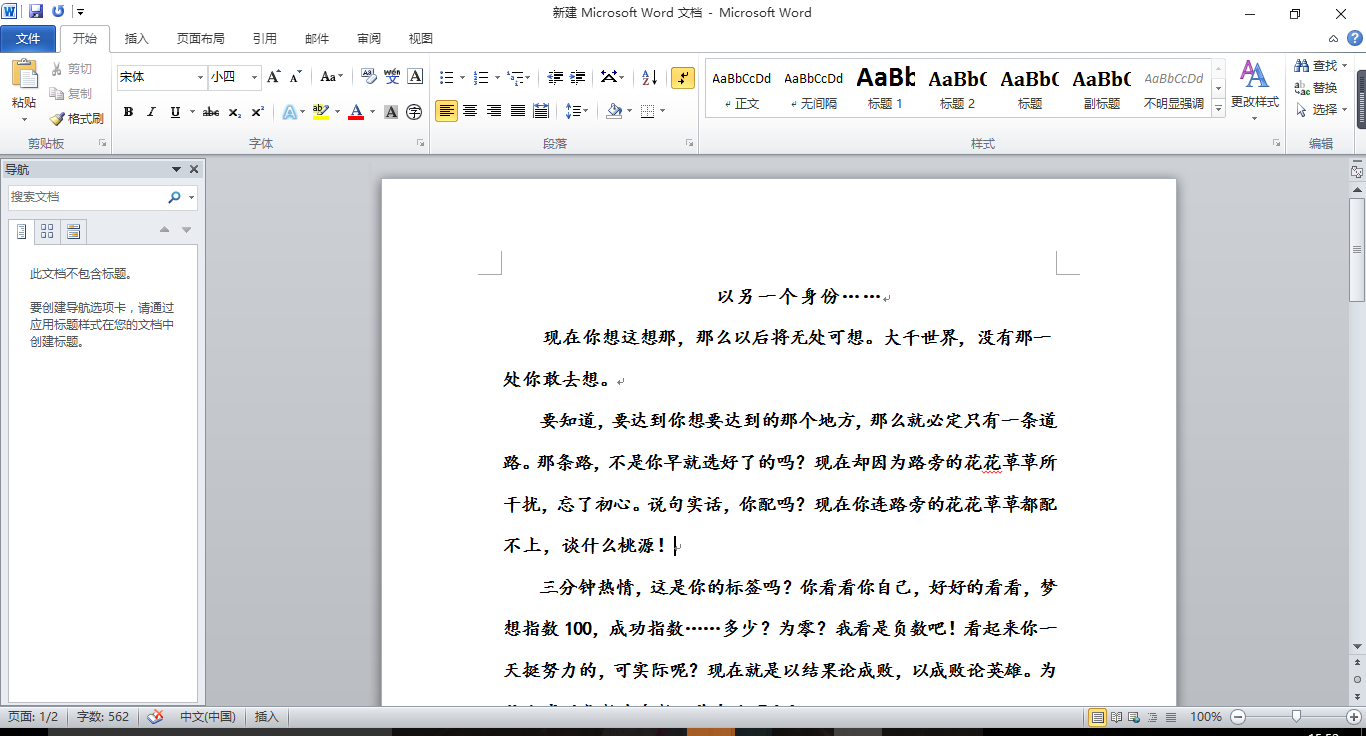1366x736 pixels.
Task: Switch to the References (引用) tab
Action: point(265,39)
